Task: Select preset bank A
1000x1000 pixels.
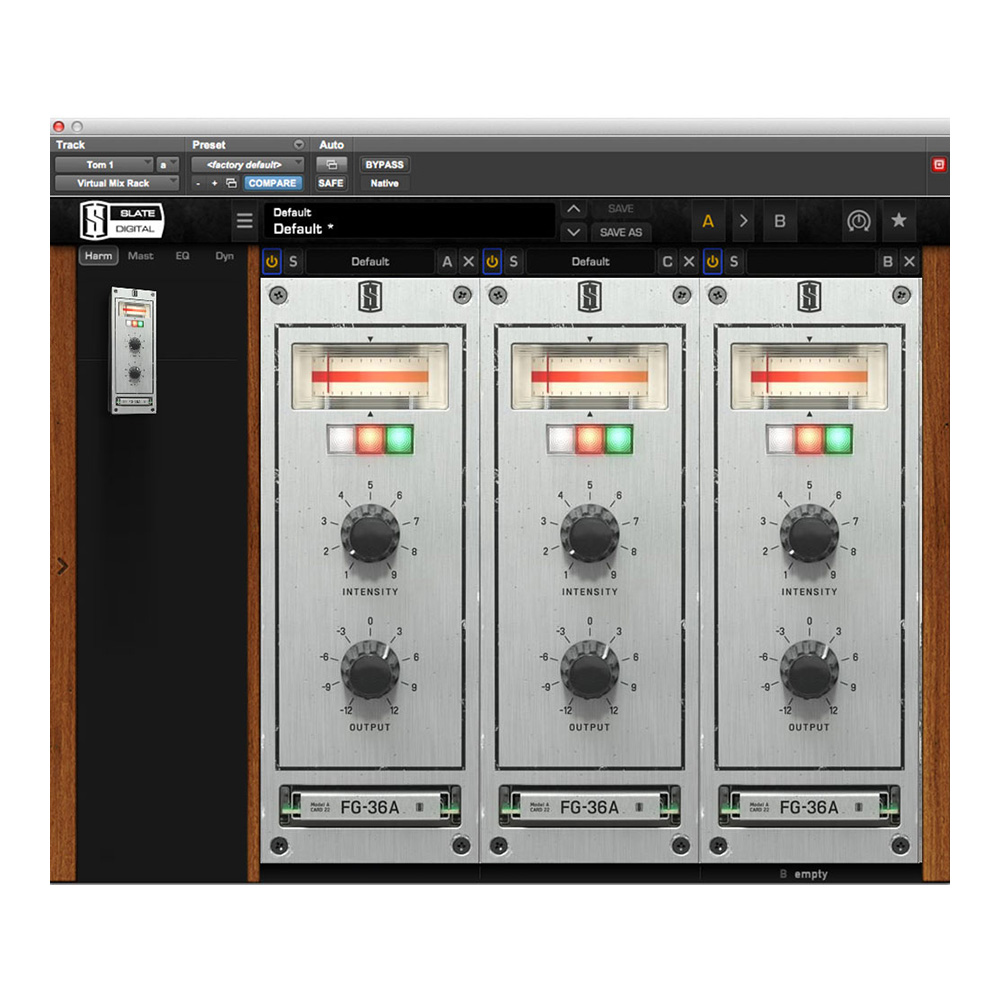Action: pyautogui.click(x=708, y=221)
